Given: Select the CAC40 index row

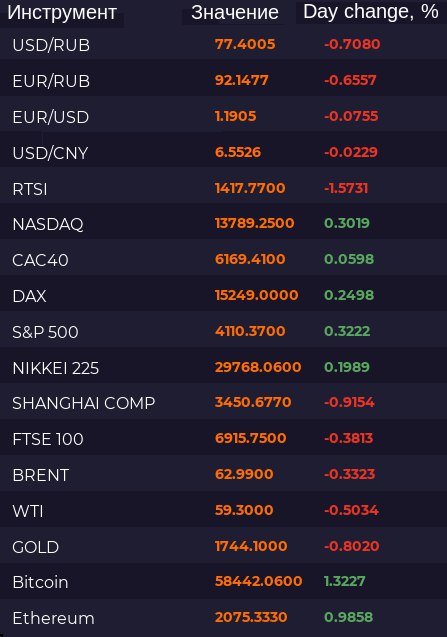Looking at the screenshot, I should [x=224, y=260].
